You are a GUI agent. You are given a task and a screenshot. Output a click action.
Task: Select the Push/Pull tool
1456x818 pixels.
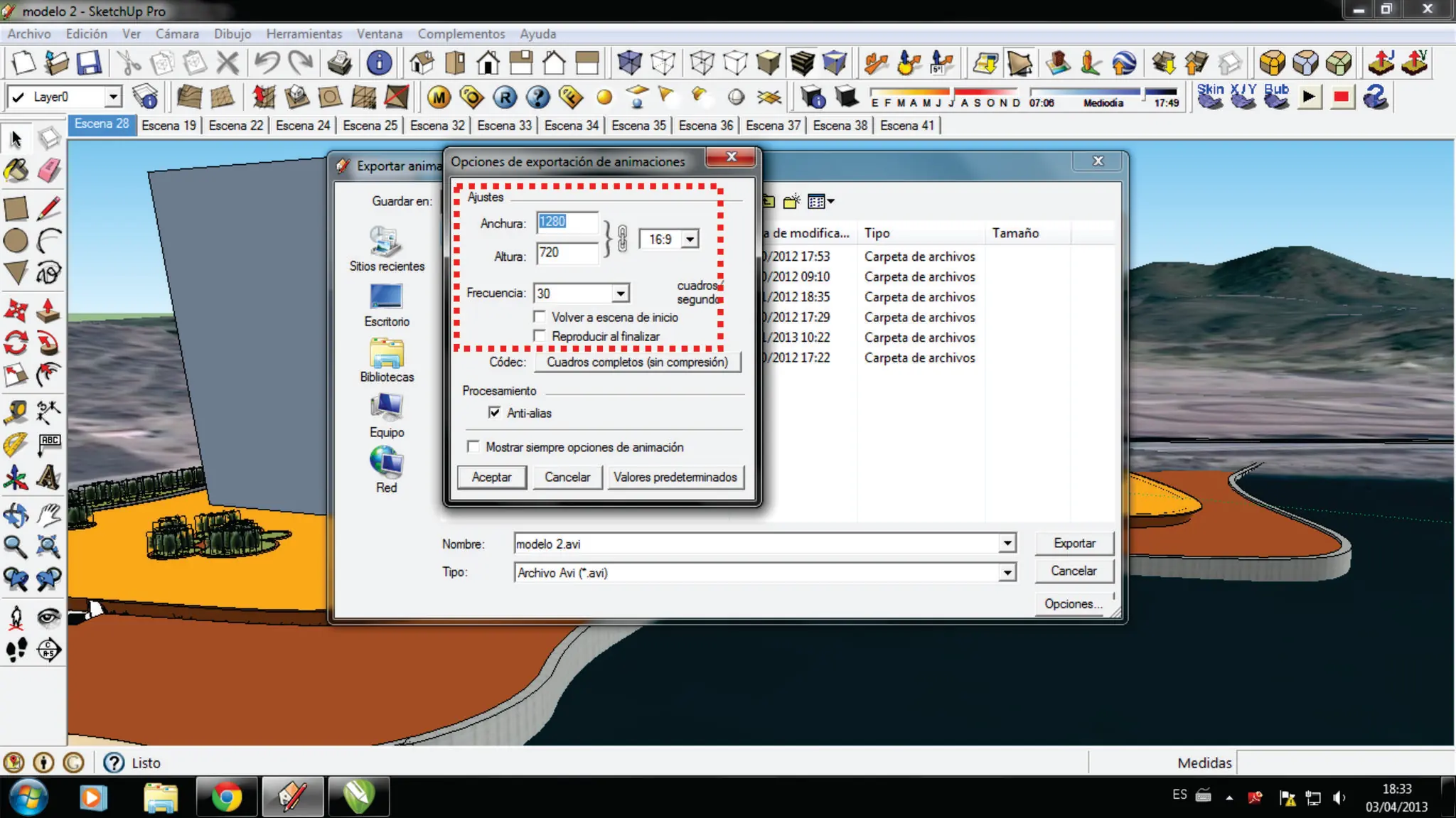(48, 311)
